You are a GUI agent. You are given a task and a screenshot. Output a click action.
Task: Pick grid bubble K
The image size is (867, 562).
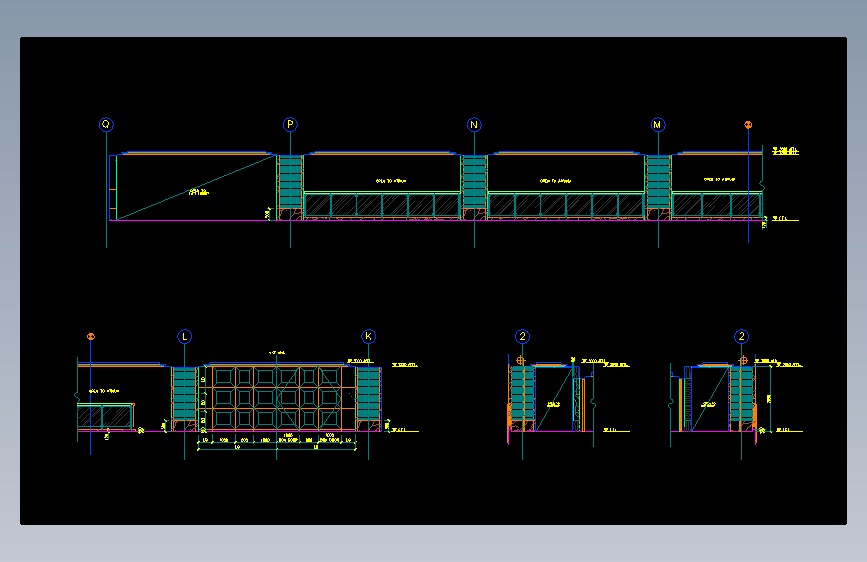[368, 336]
